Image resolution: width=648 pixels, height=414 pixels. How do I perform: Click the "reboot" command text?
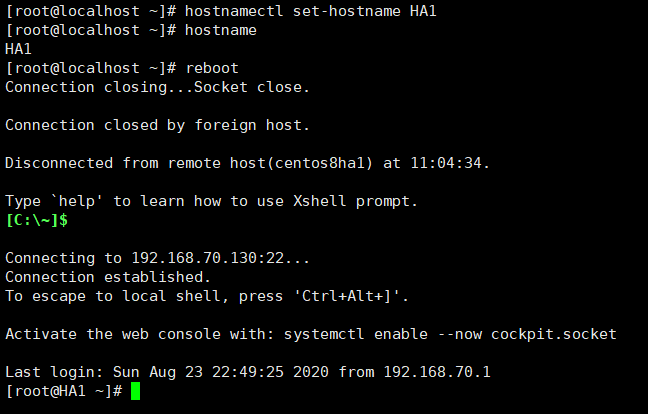click(211, 68)
